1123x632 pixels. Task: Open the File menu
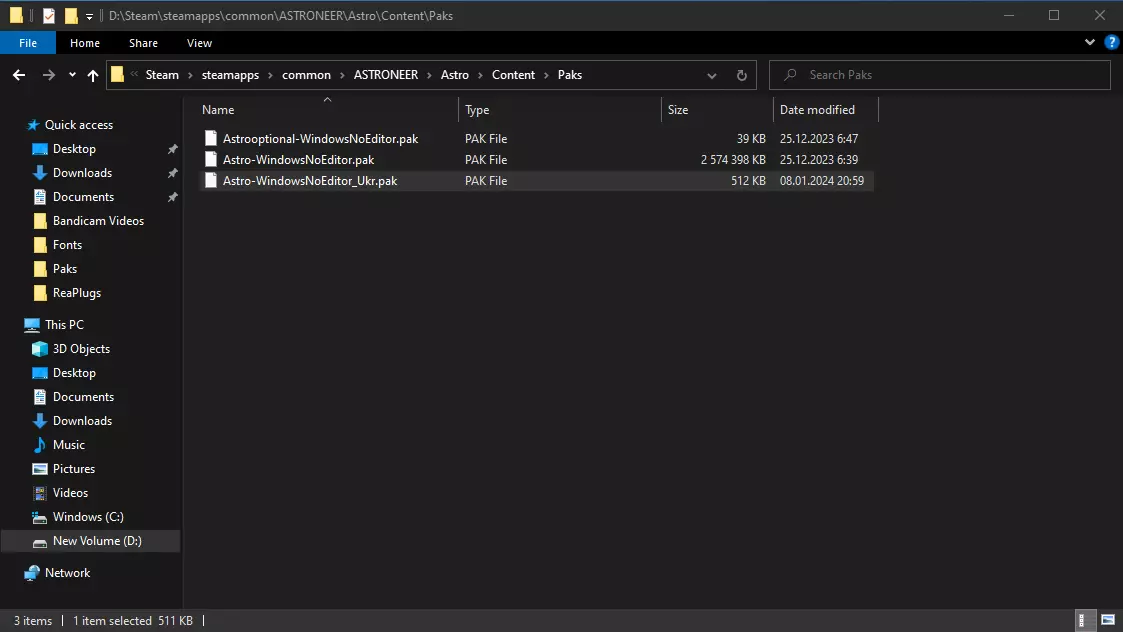pyautogui.click(x=28, y=43)
